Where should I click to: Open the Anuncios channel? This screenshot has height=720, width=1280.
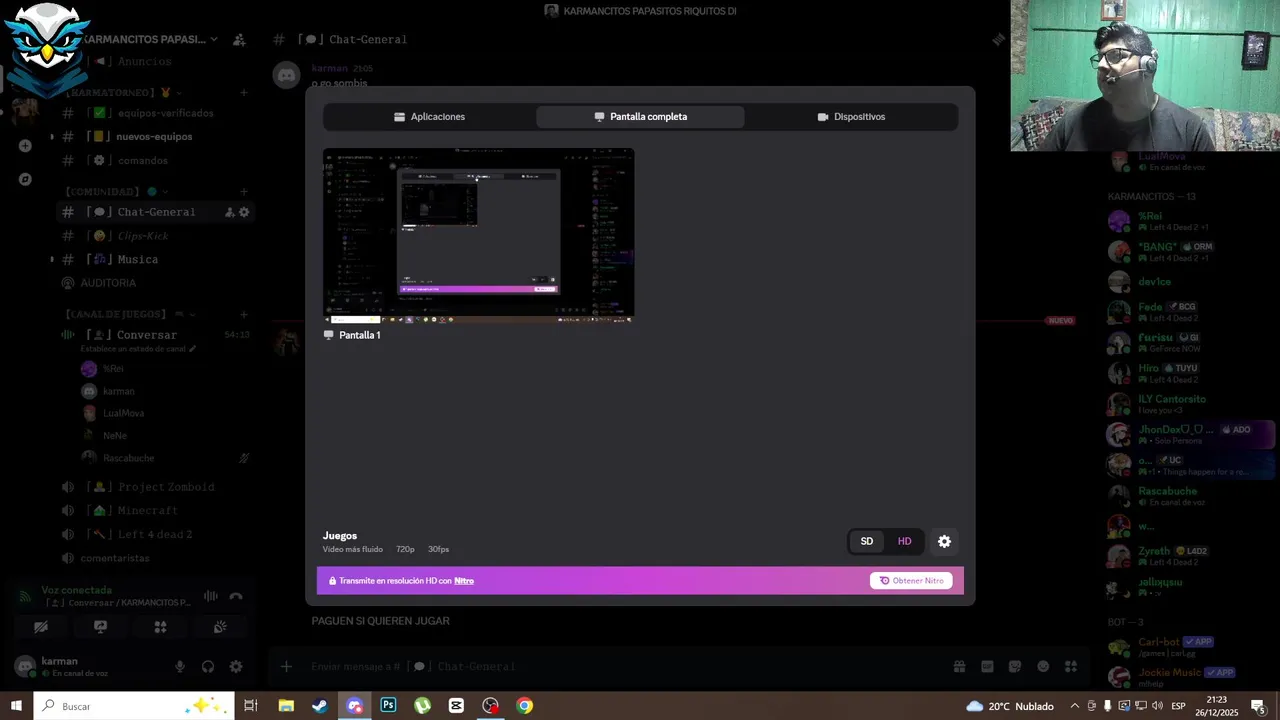tap(144, 62)
